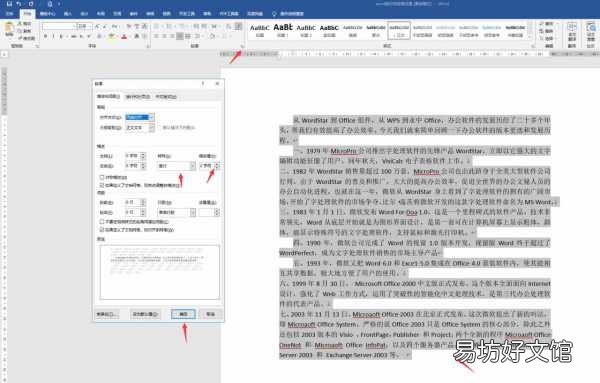This screenshot has height=383, width=600.
Task: Click the Italic button in the Font group
Action: (53, 36)
